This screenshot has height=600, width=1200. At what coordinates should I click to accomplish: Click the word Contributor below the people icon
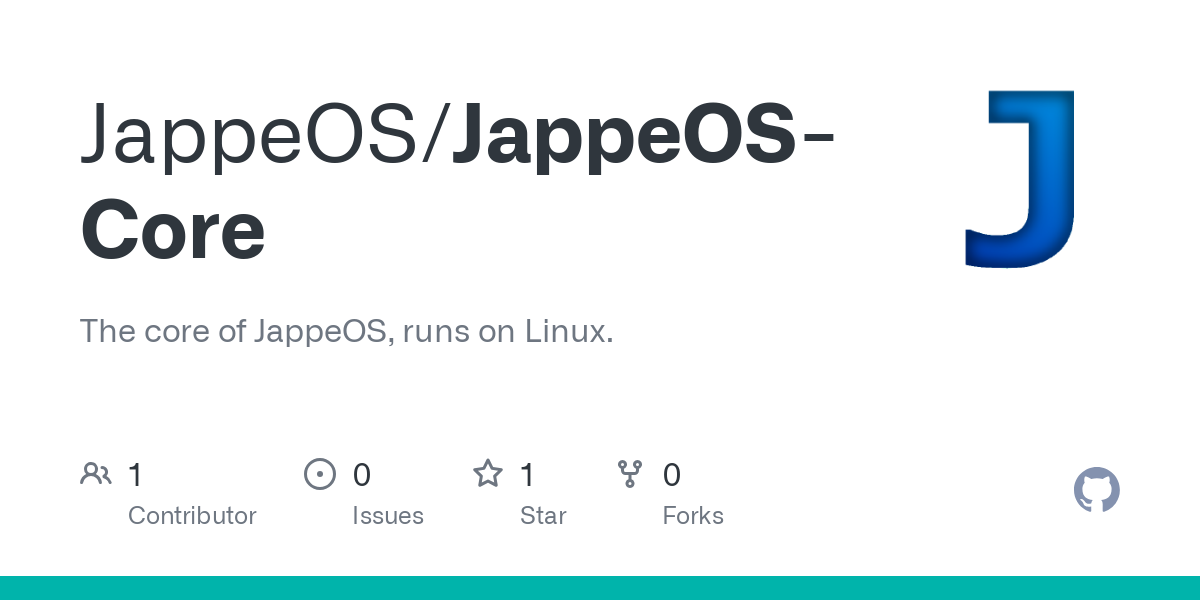192,515
